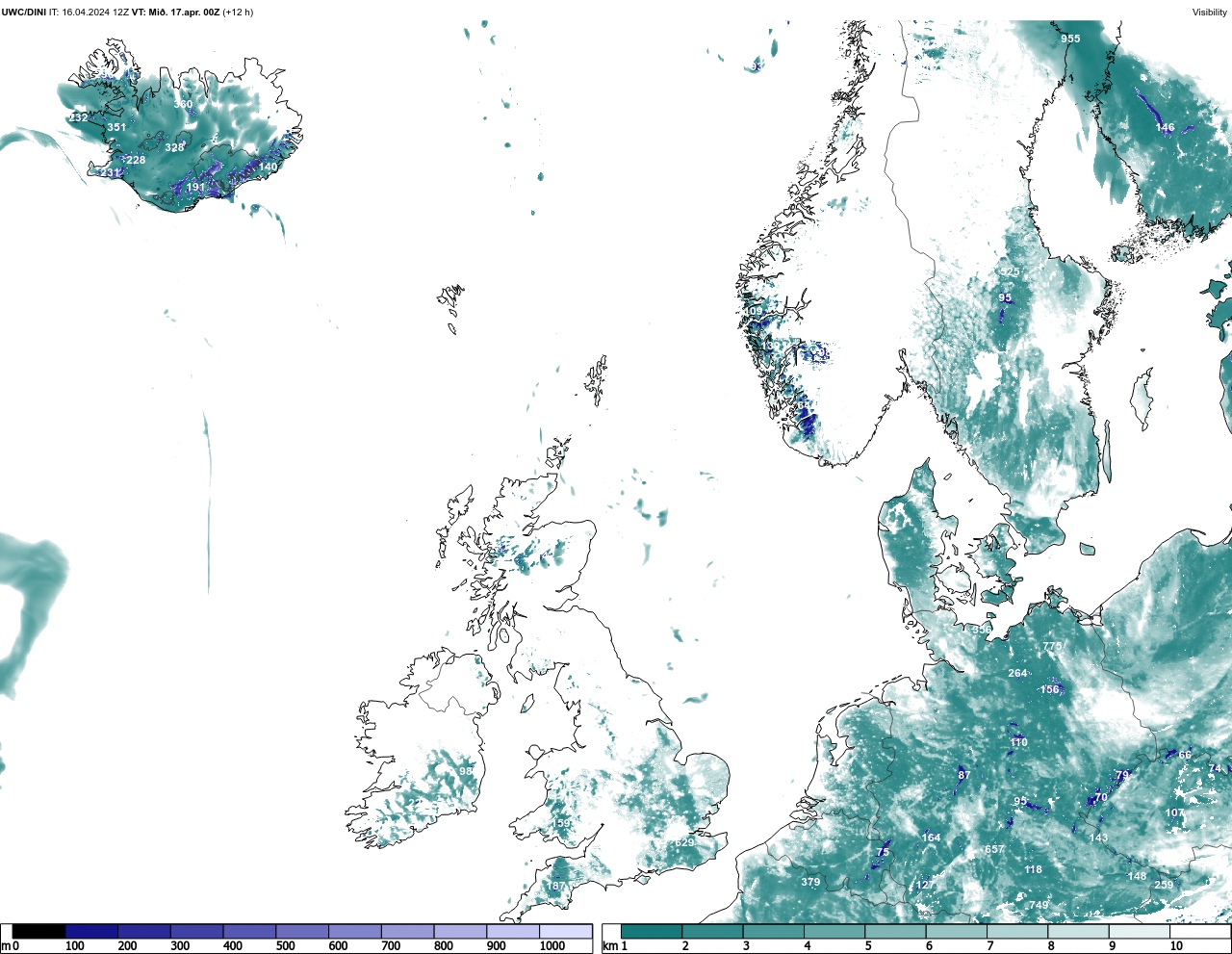Click the valid time 'Mið. 17.apr. 00Z'
1232x954 pixels.
[183, 13]
